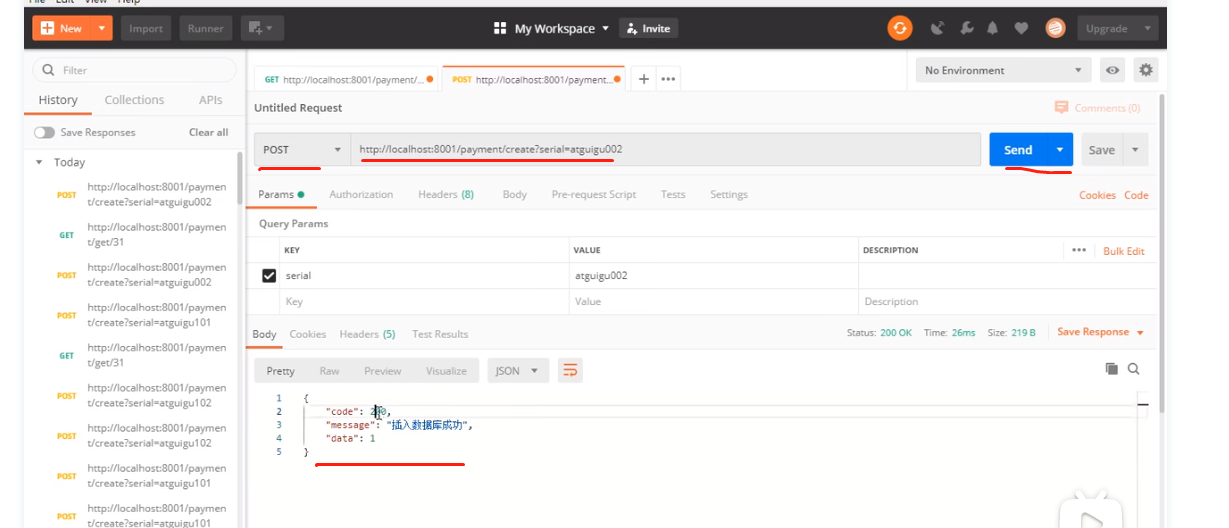Open the Bulk Edit link
This screenshot has height=528, width=1229.
pyautogui.click(x=1124, y=251)
